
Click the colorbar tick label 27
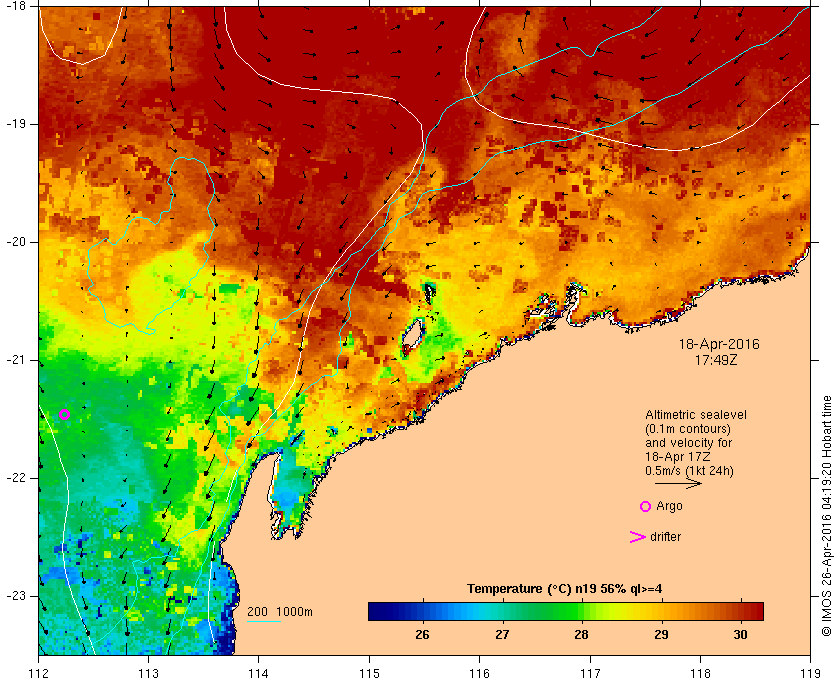(502, 634)
